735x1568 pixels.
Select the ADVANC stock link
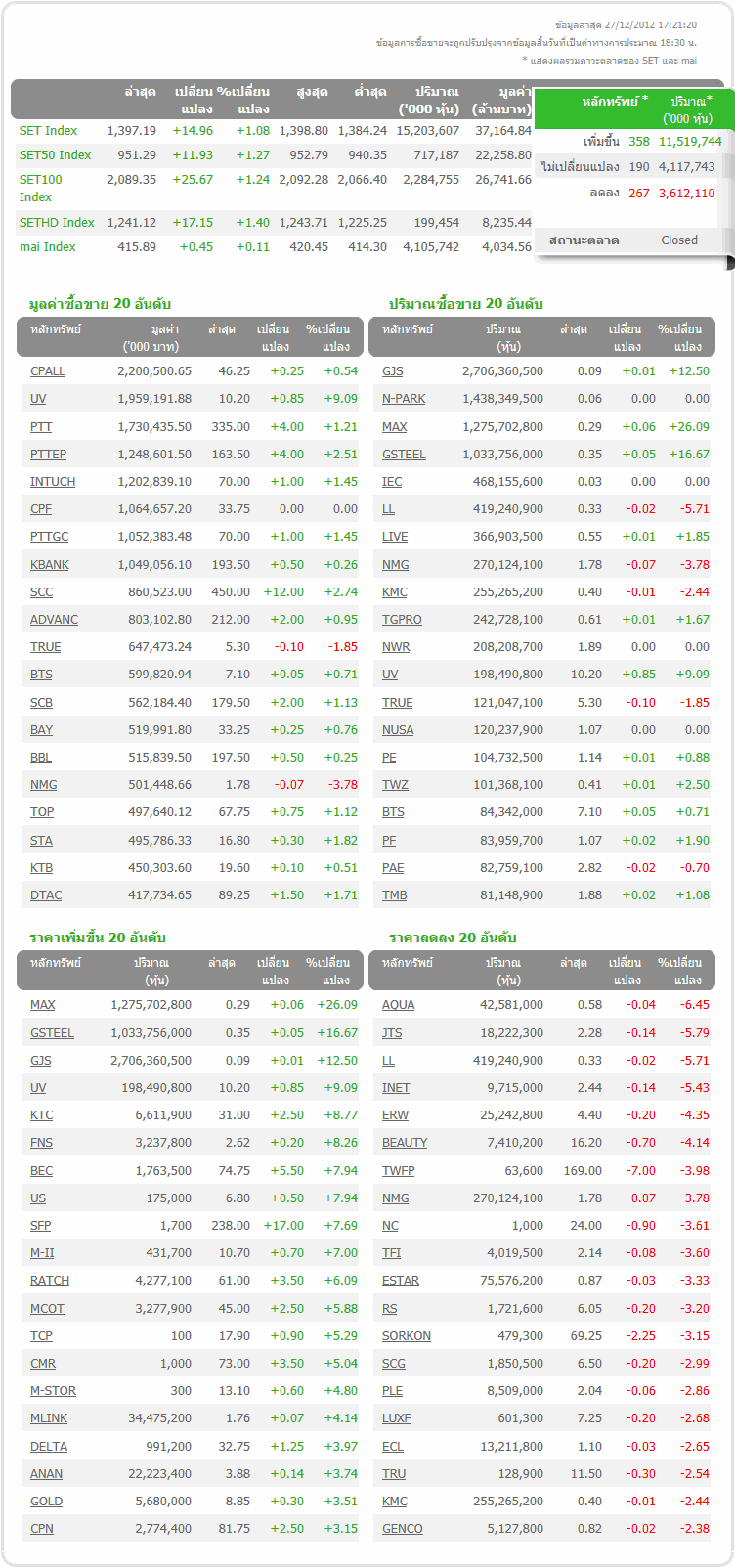[54, 620]
